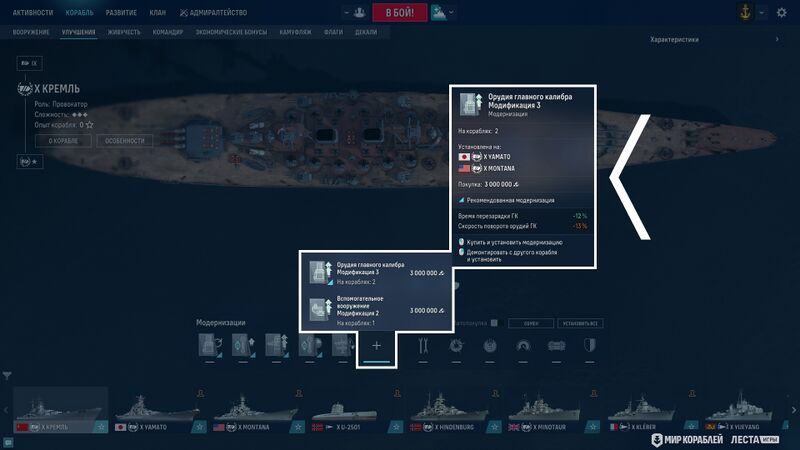Open the third modernization slot icon
The height and width of the screenshot is (450, 800).
(x=277, y=345)
